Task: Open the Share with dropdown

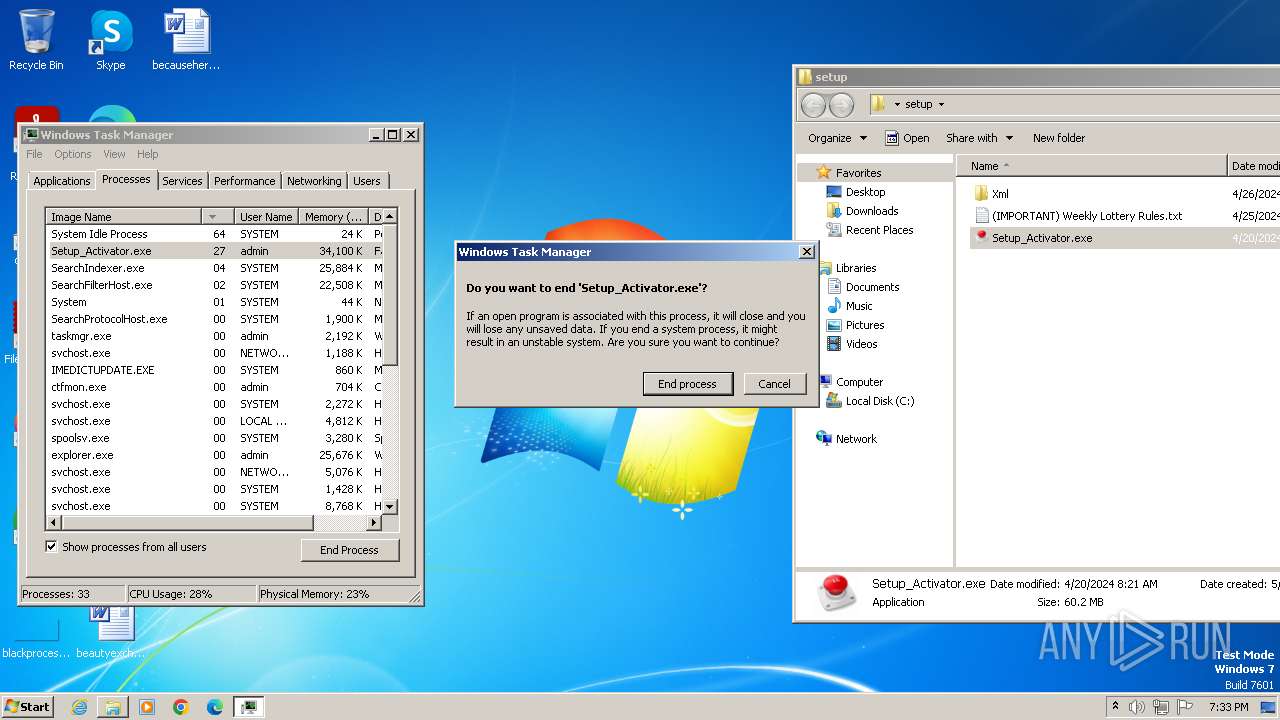Action: (980, 138)
